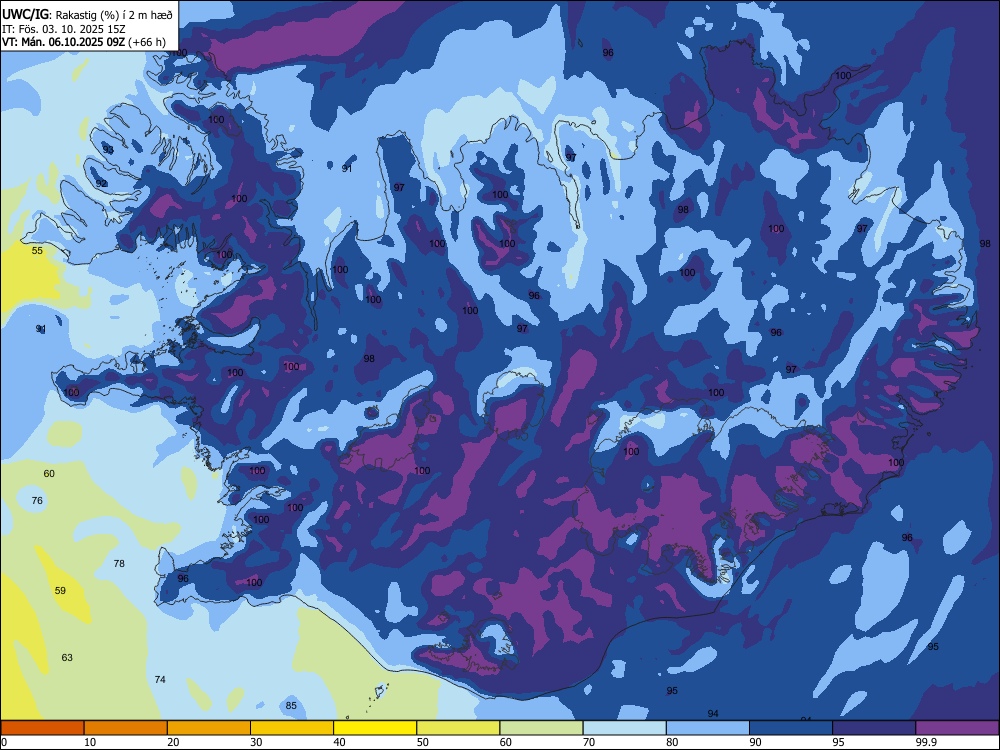Click the 95 label under the color scale

(x=839, y=742)
